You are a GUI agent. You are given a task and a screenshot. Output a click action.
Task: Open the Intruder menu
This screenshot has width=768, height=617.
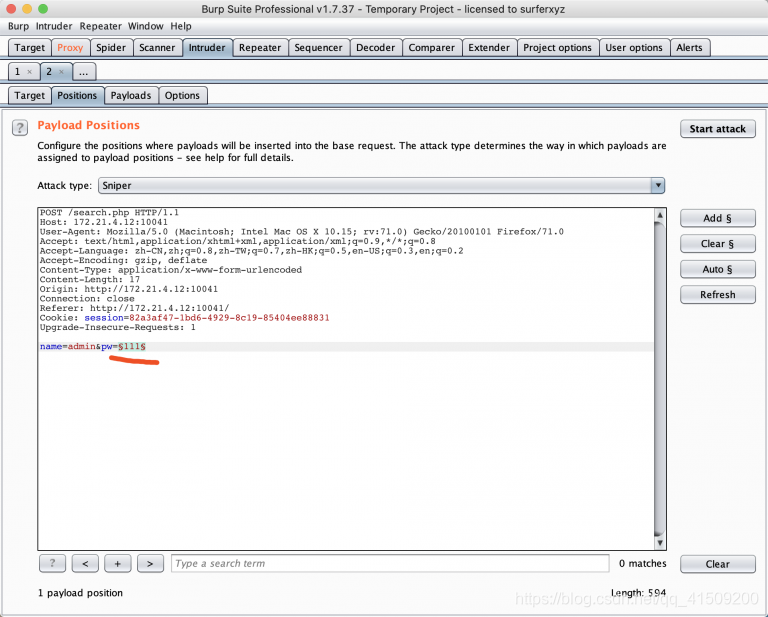tap(54, 26)
